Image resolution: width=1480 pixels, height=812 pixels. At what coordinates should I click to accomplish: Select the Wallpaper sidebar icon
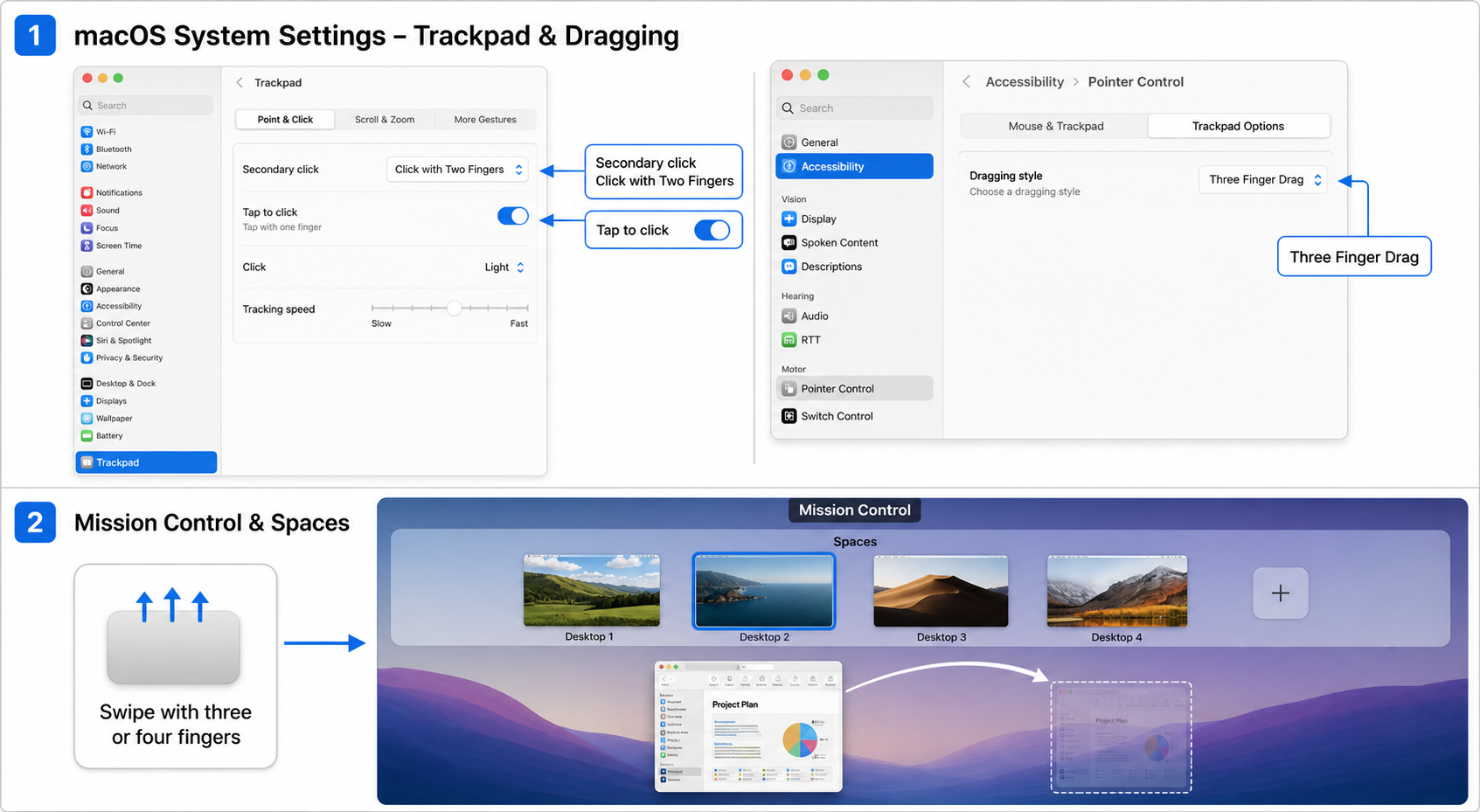point(87,419)
